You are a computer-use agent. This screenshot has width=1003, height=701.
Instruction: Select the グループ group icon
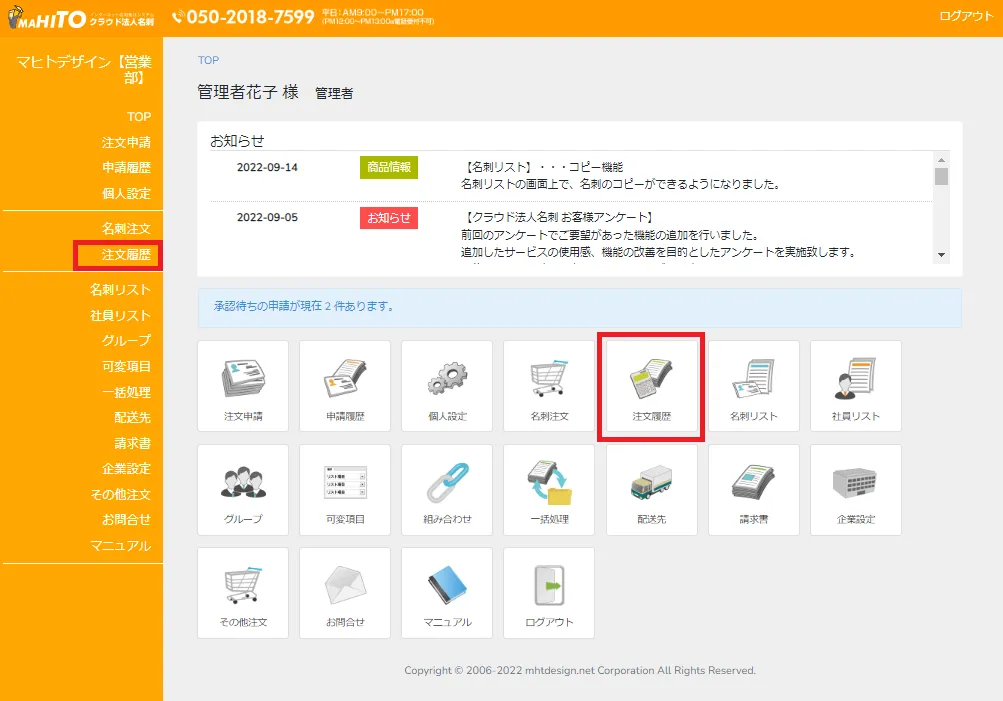click(242, 489)
